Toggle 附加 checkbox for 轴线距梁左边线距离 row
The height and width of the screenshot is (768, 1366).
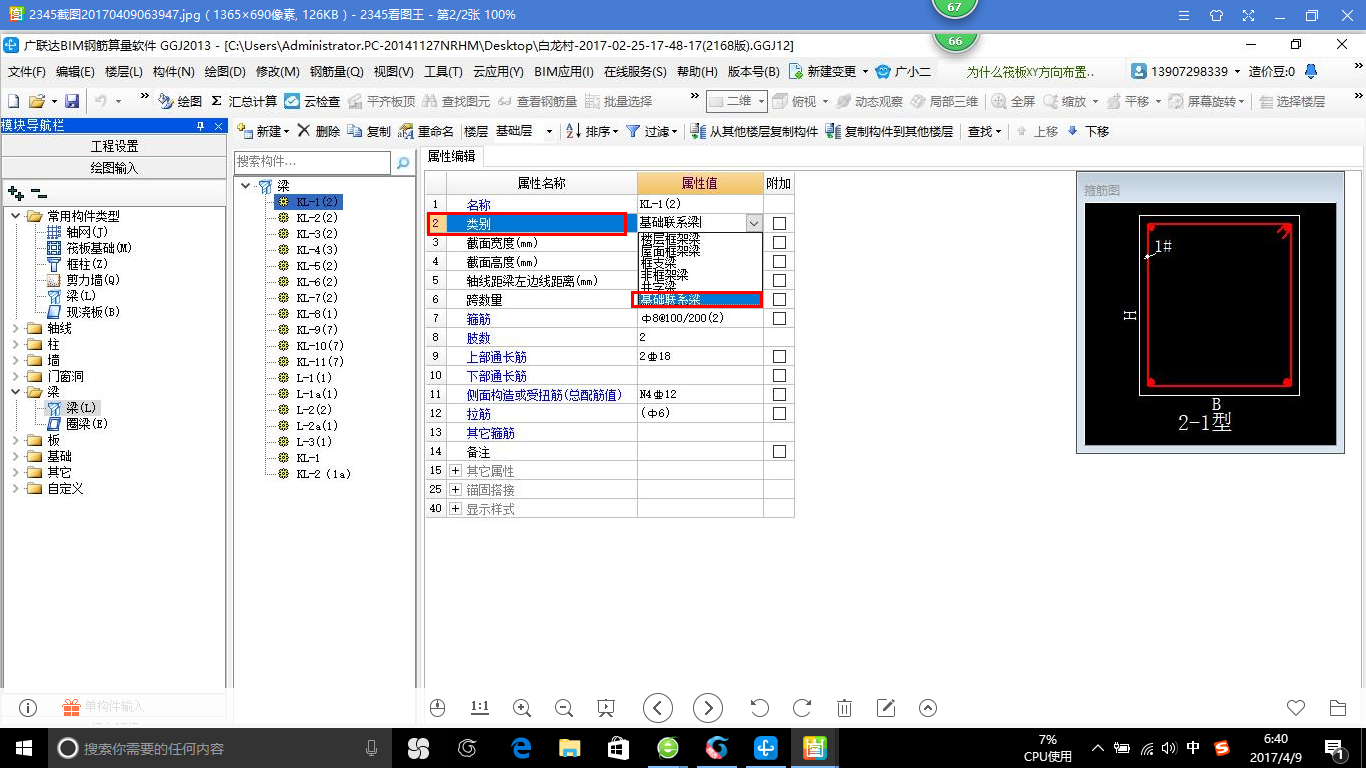tap(779, 280)
